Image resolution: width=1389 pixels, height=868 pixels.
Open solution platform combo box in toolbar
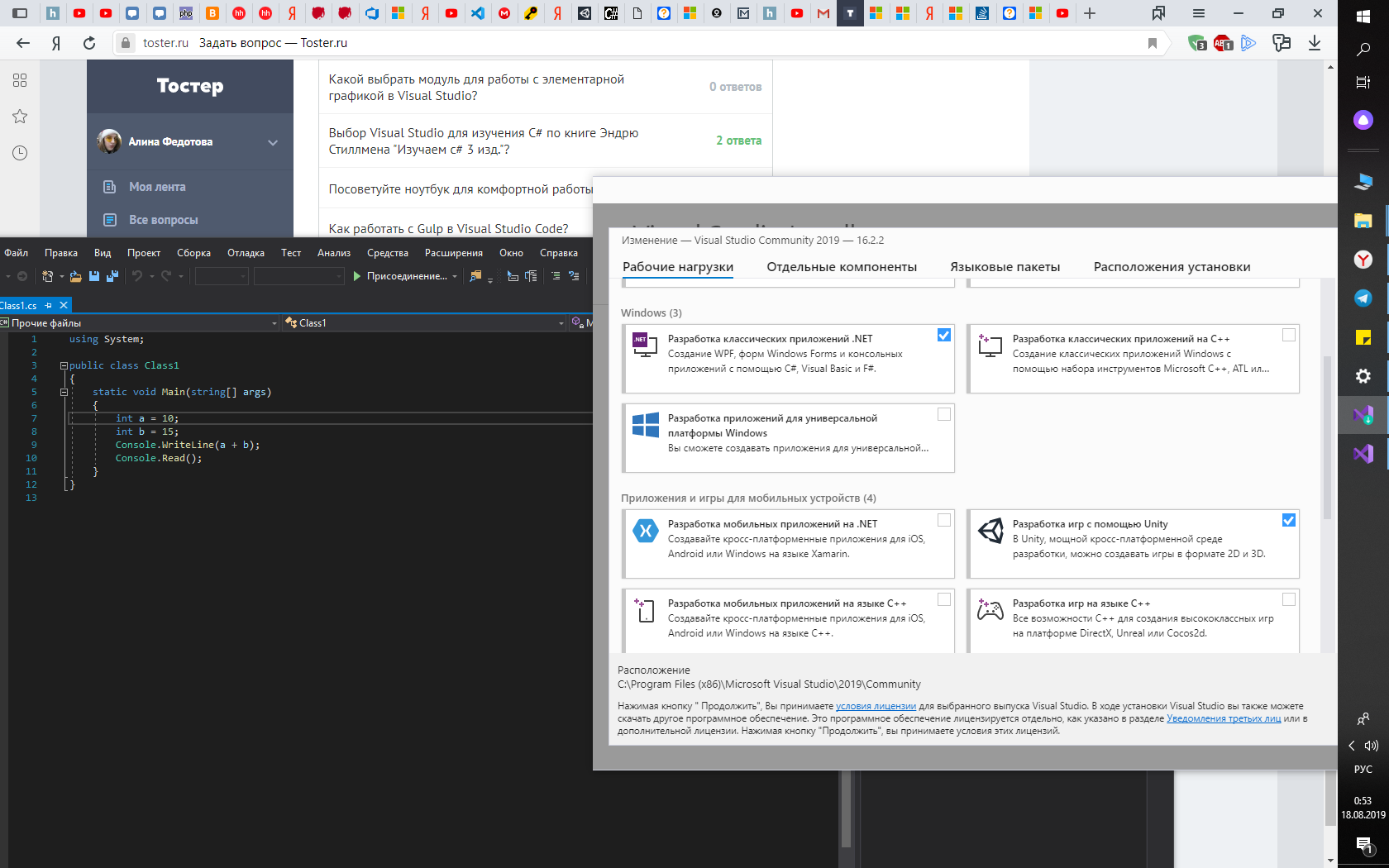pos(298,276)
